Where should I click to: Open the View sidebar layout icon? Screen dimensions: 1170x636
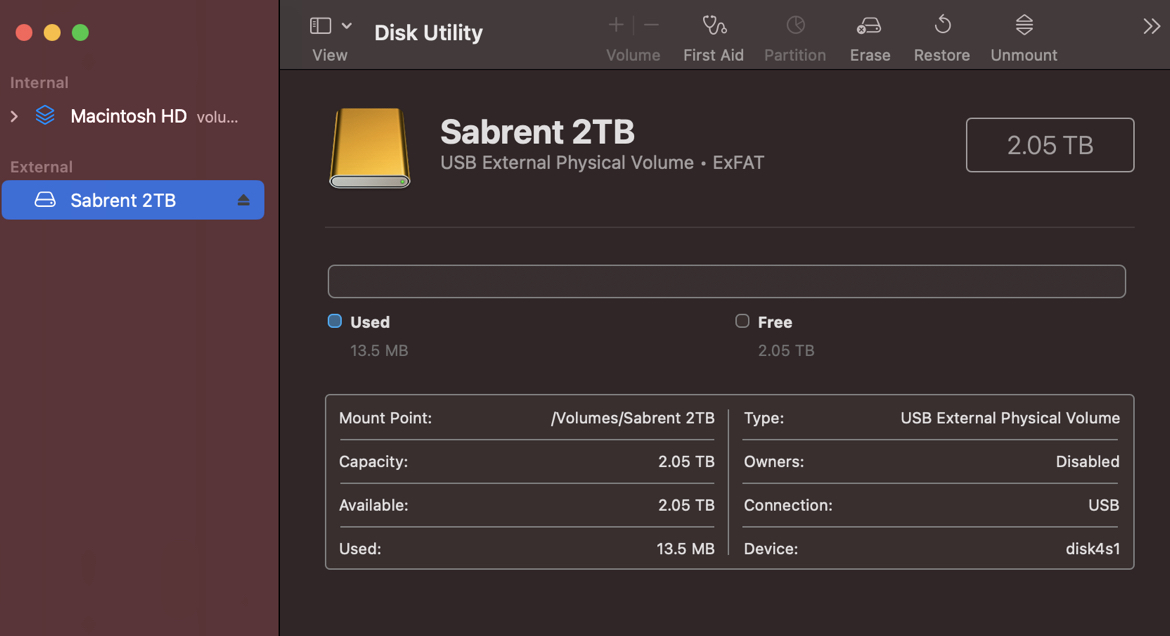click(320, 26)
